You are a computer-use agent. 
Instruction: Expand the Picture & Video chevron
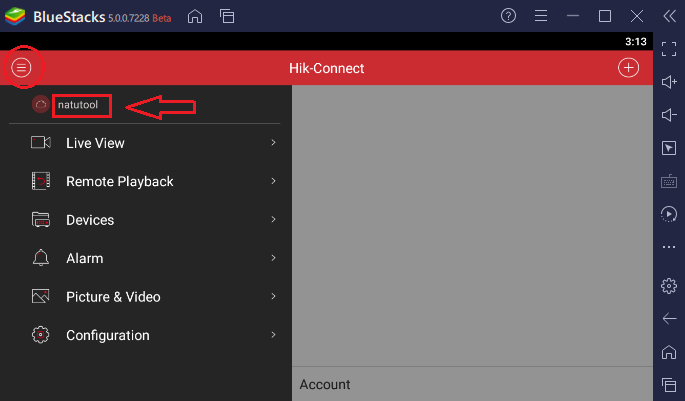coord(273,296)
